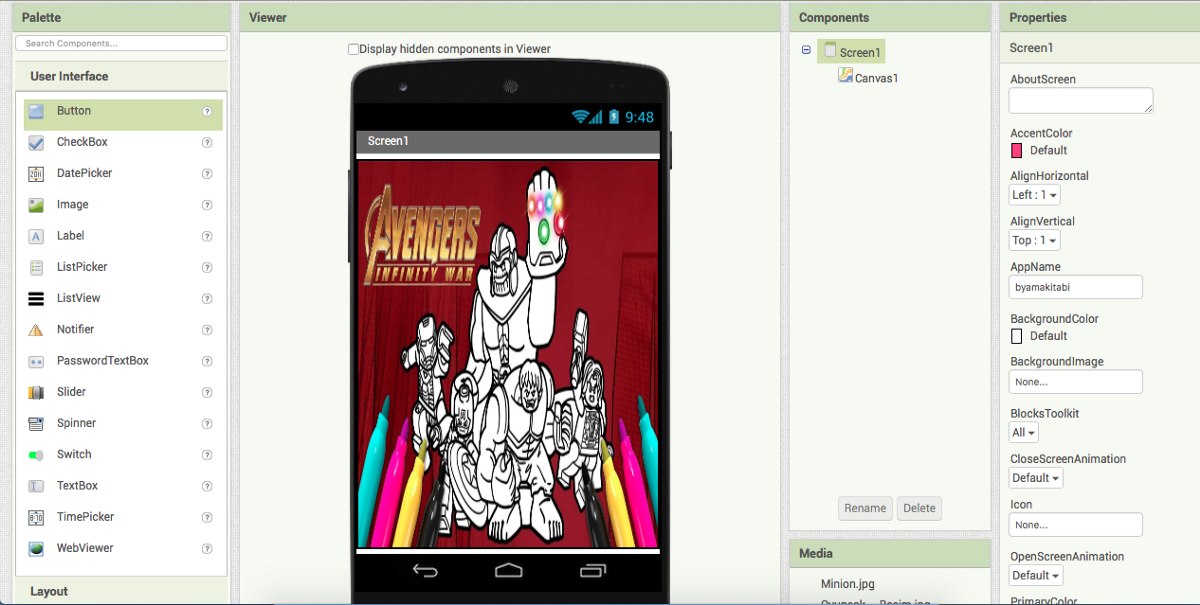Open help for WebViewer component
The width and height of the screenshot is (1200, 605).
pos(207,549)
